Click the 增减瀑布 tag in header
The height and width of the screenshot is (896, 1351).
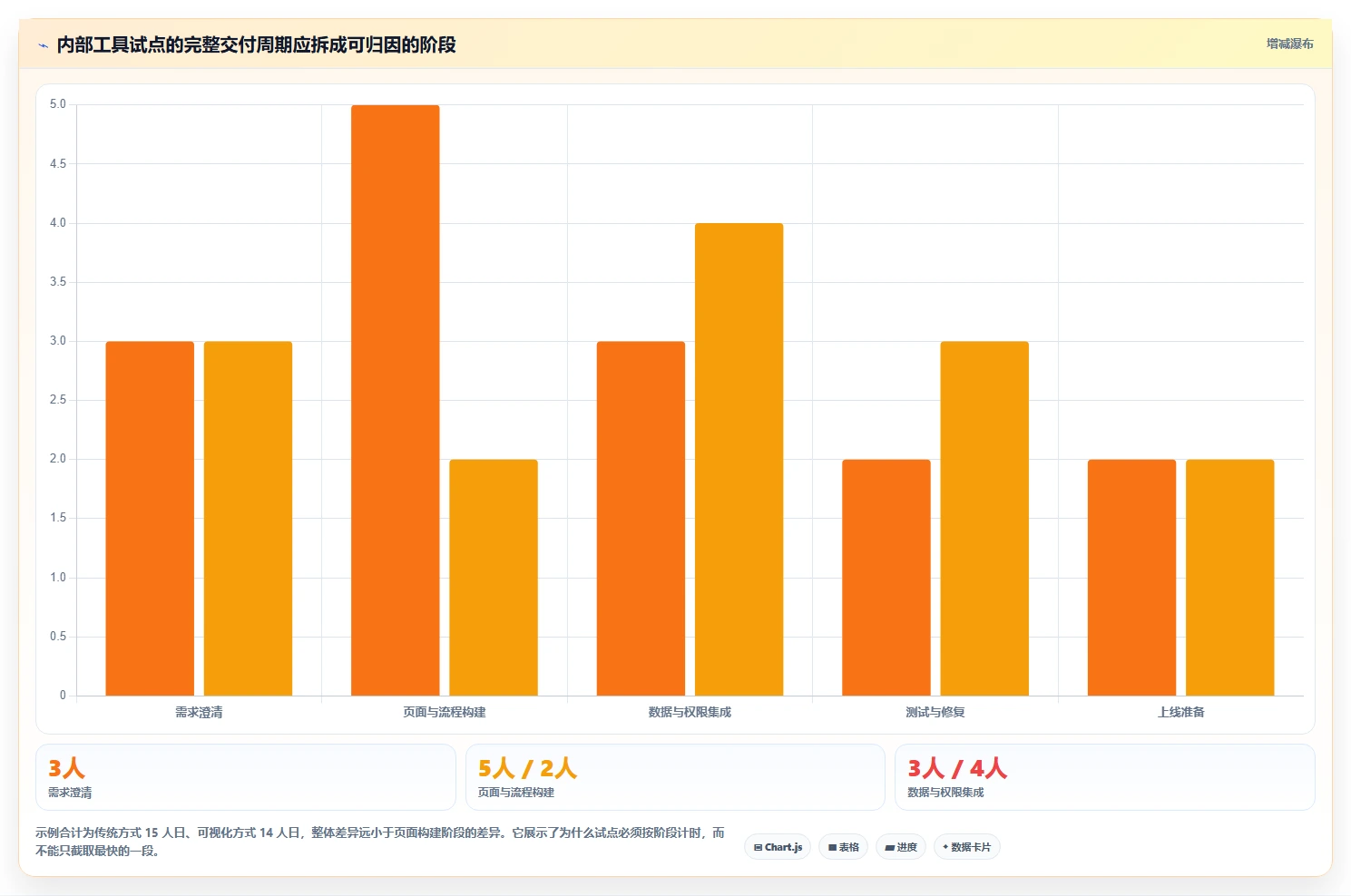(x=1289, y=44)
